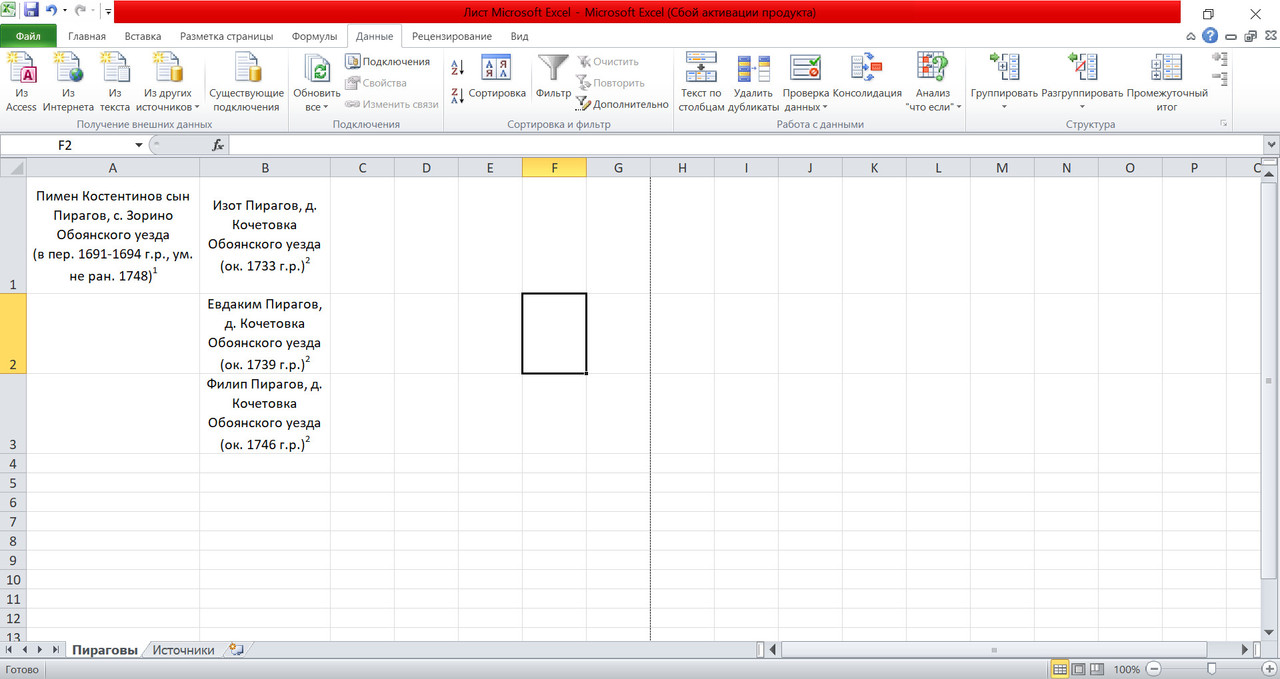Open the Сортировка dialog
Screen dimensions: 1280x679
pyautogui.click(x=497, y=77)
